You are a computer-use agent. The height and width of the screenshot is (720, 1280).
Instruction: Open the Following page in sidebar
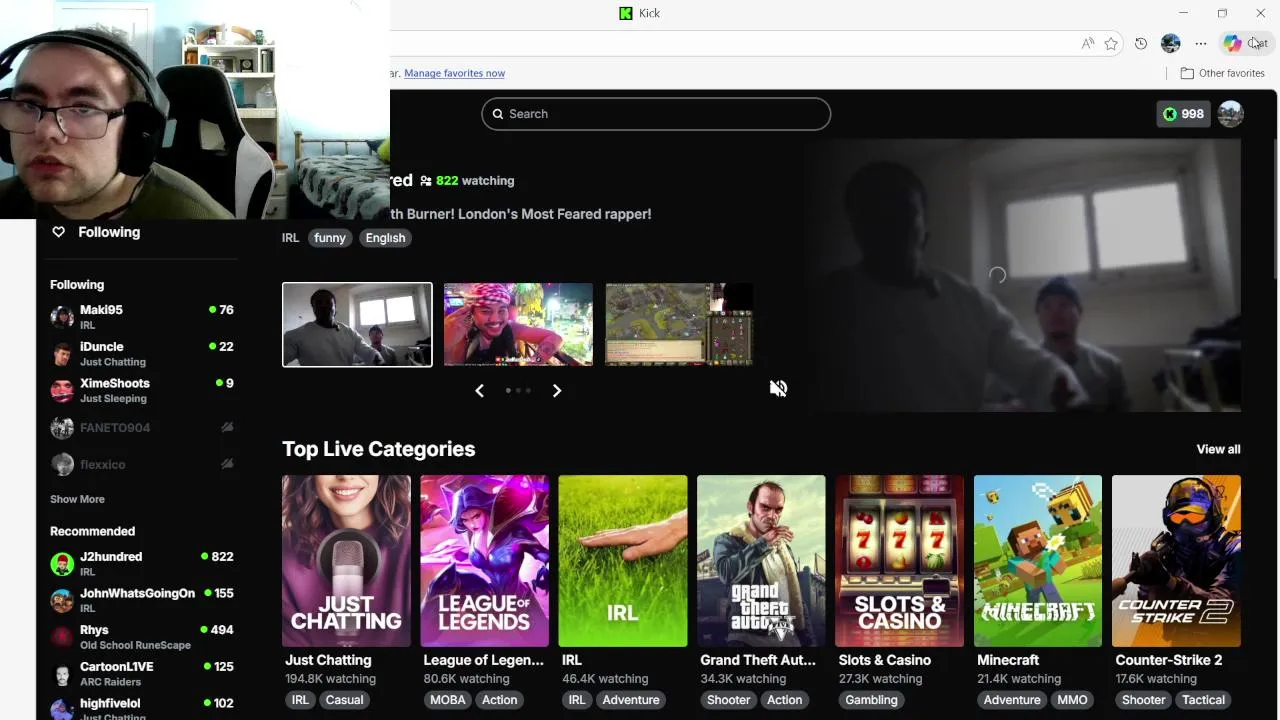(109, 232)
